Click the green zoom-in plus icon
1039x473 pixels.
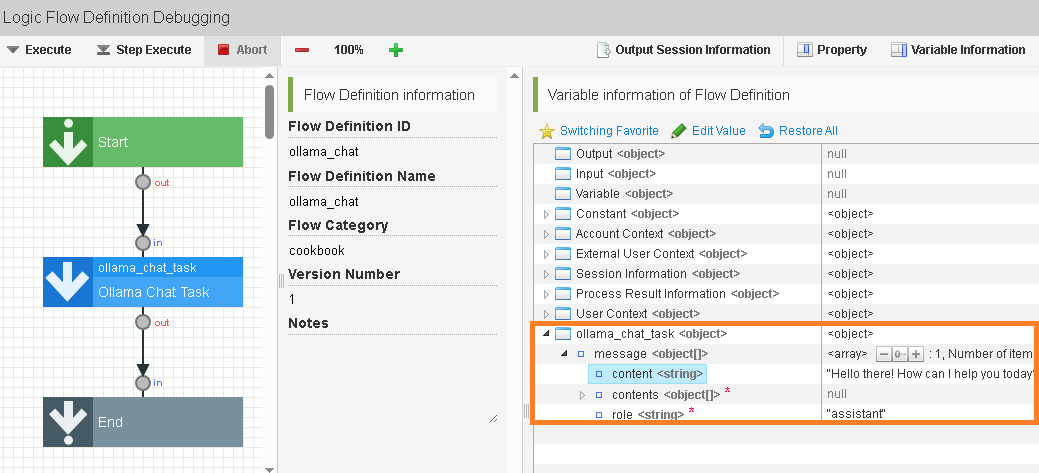tap(396, 50)
